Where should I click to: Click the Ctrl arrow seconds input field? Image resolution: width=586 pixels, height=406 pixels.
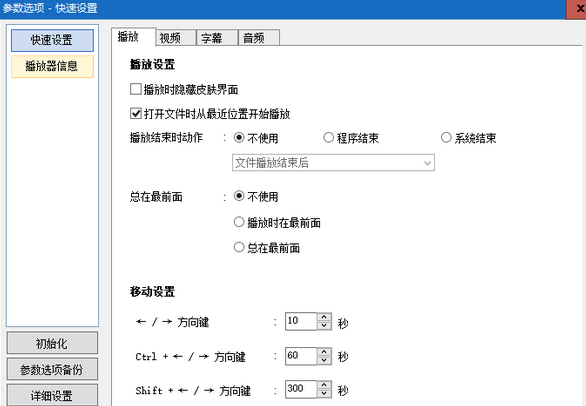click(301, 356)
